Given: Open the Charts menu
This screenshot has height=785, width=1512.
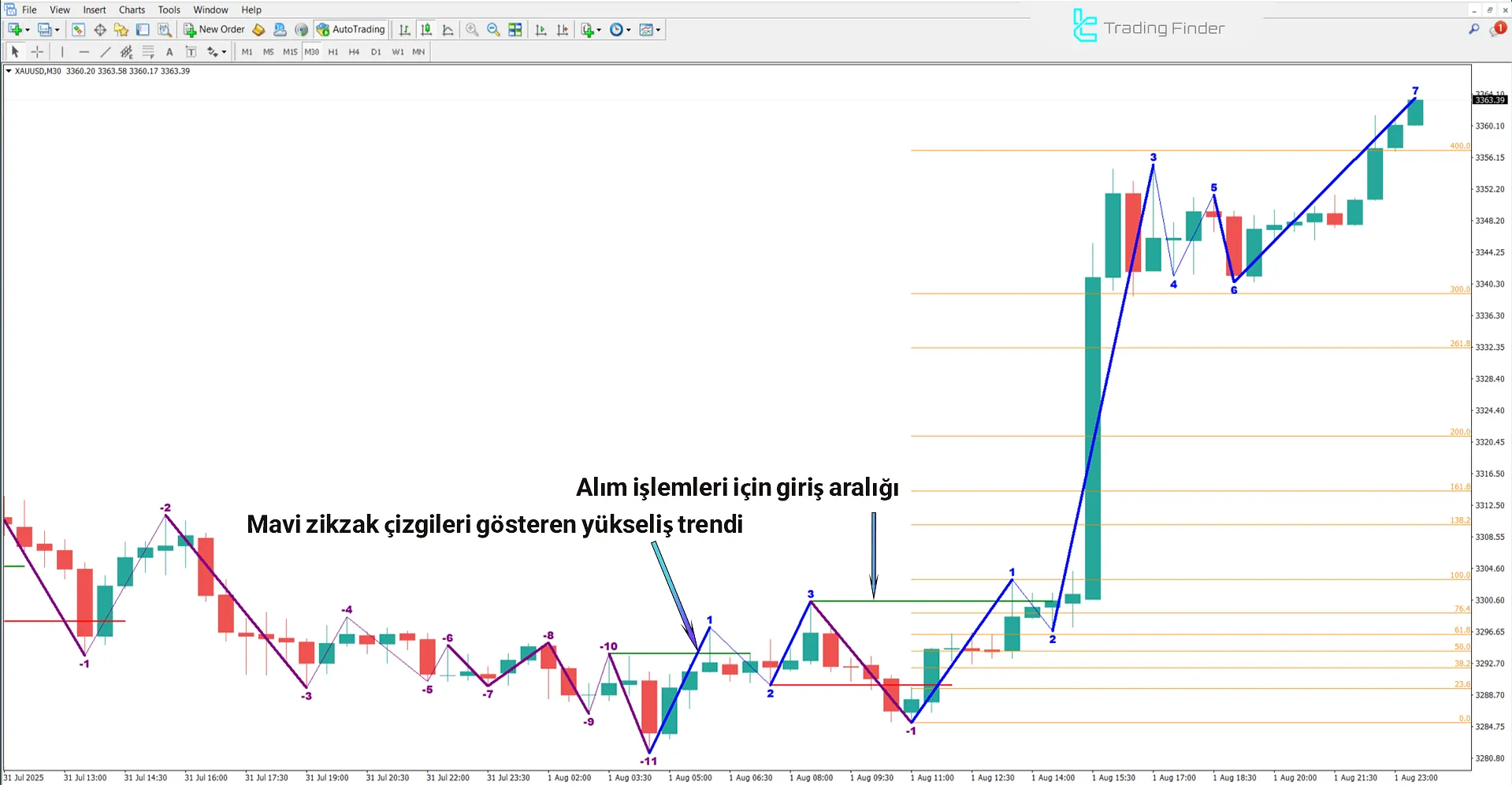Looking at the screenshot, I should [x=131, y=9].
